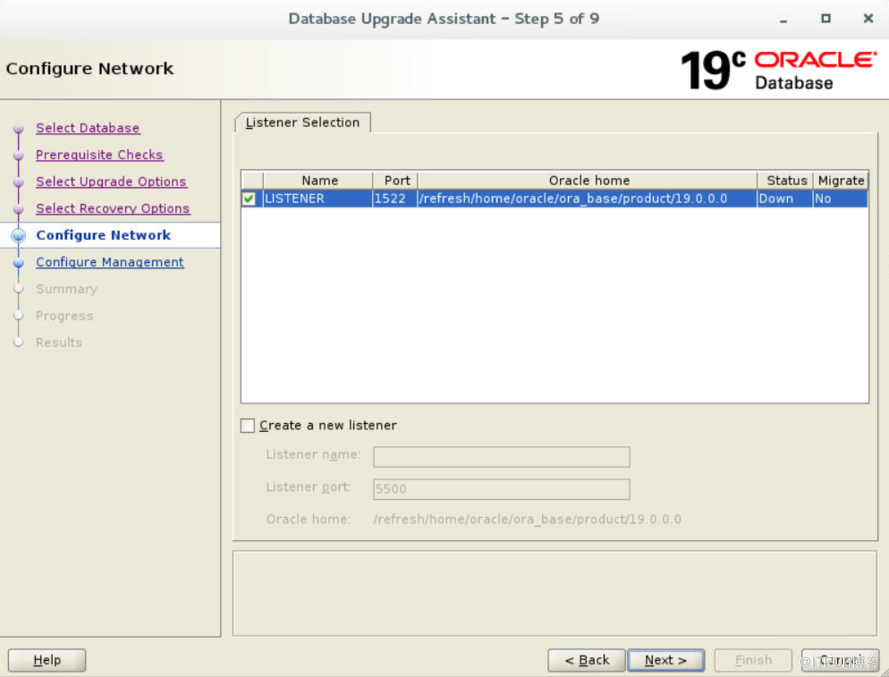The width and height of the screenshot is (889, 677).
Task: Click the disabled Finish button
Action: (753, 660)
